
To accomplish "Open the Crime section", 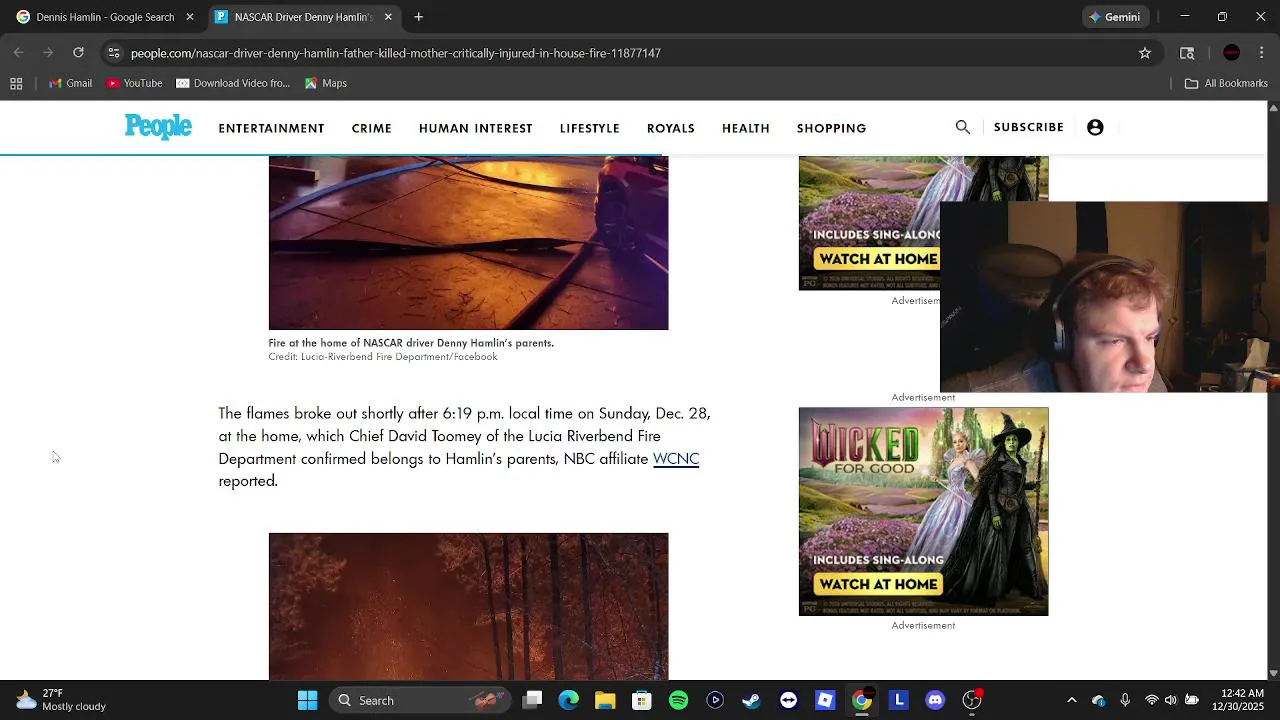I will [x=371, y=128].
